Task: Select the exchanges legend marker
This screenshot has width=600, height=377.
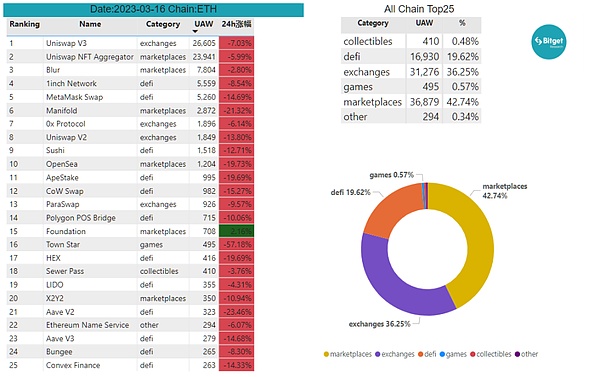Action: pos(378,354)
